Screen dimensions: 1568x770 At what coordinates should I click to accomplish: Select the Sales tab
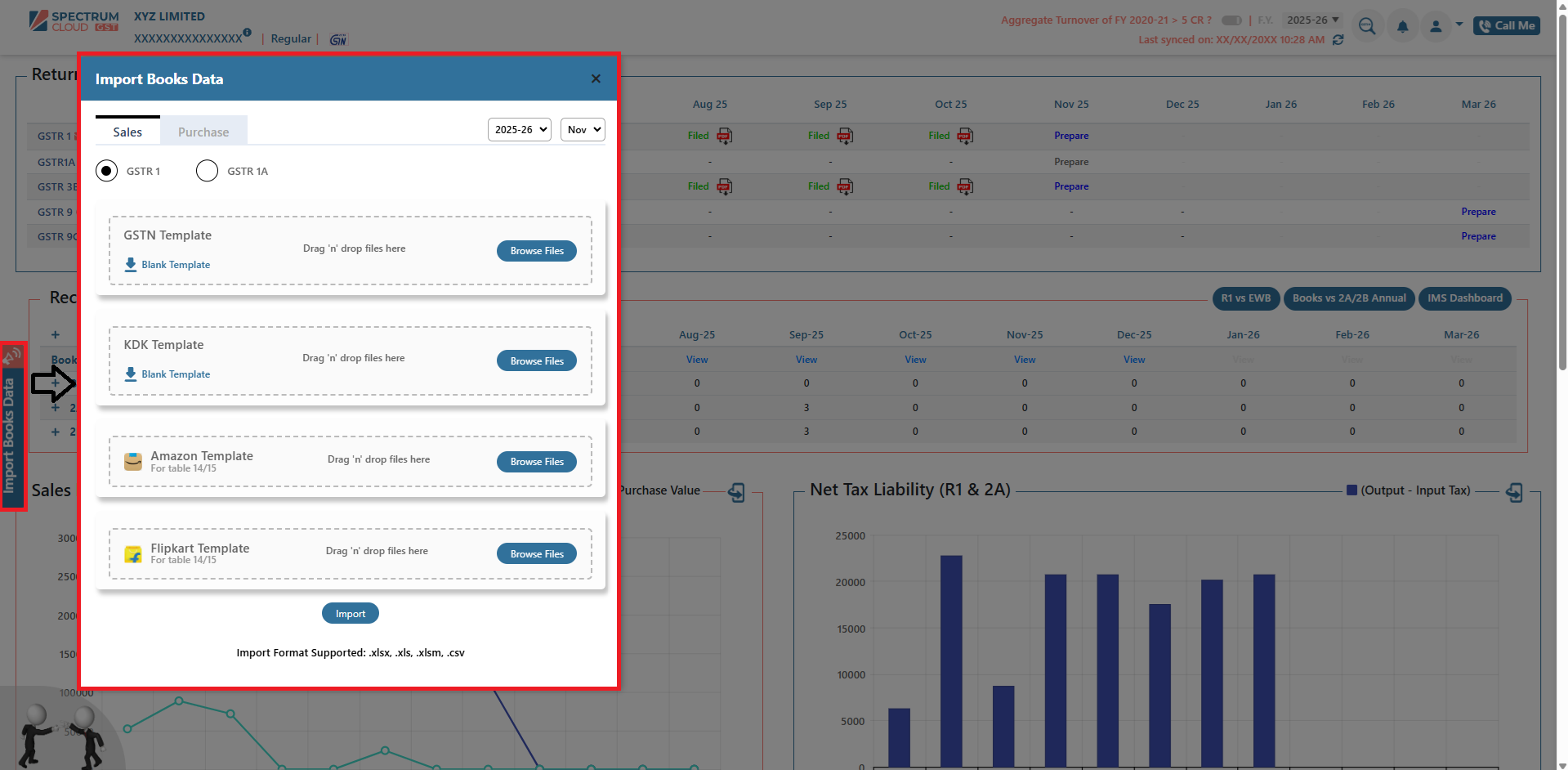(x=127, y=132)
